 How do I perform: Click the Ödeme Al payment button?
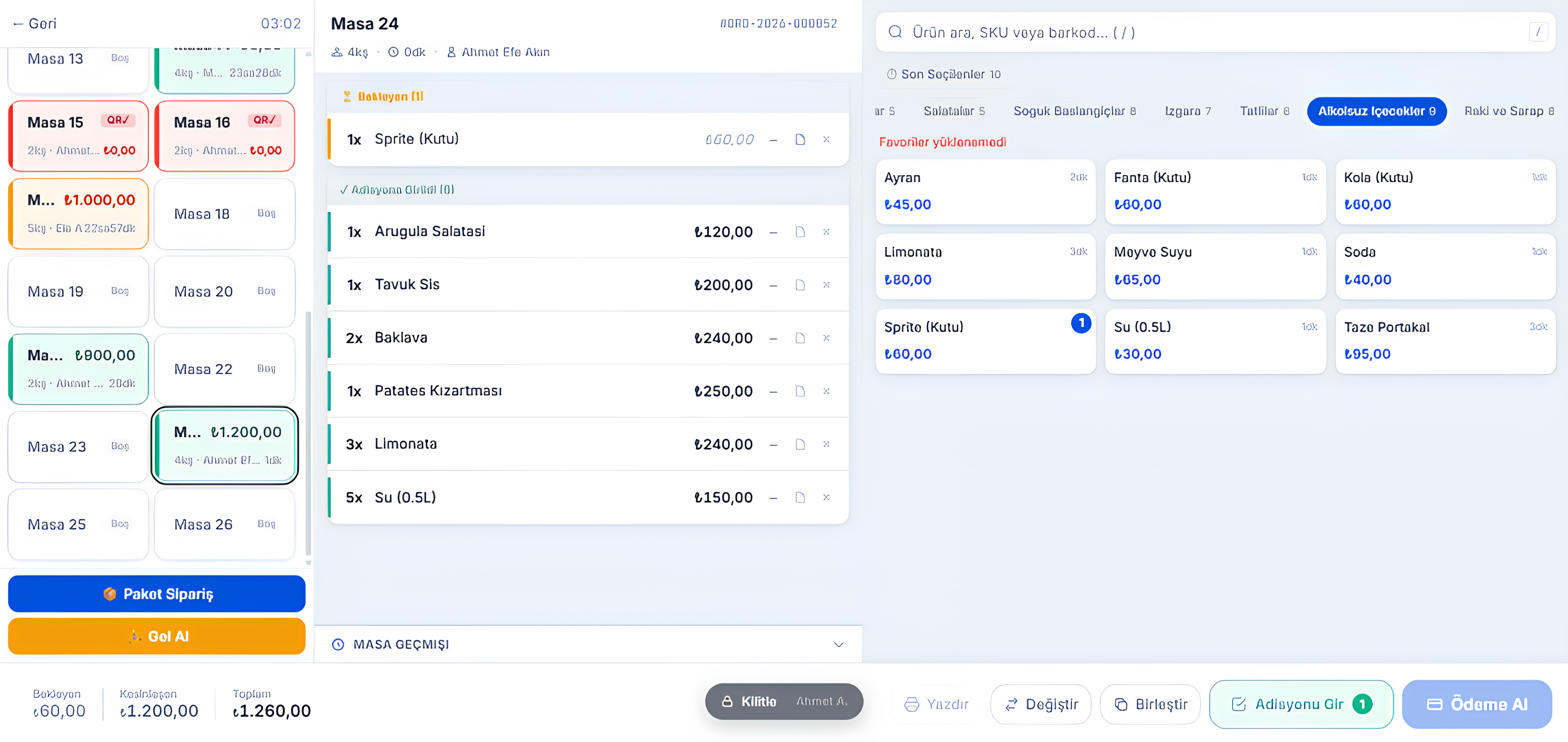(1477, 704)
